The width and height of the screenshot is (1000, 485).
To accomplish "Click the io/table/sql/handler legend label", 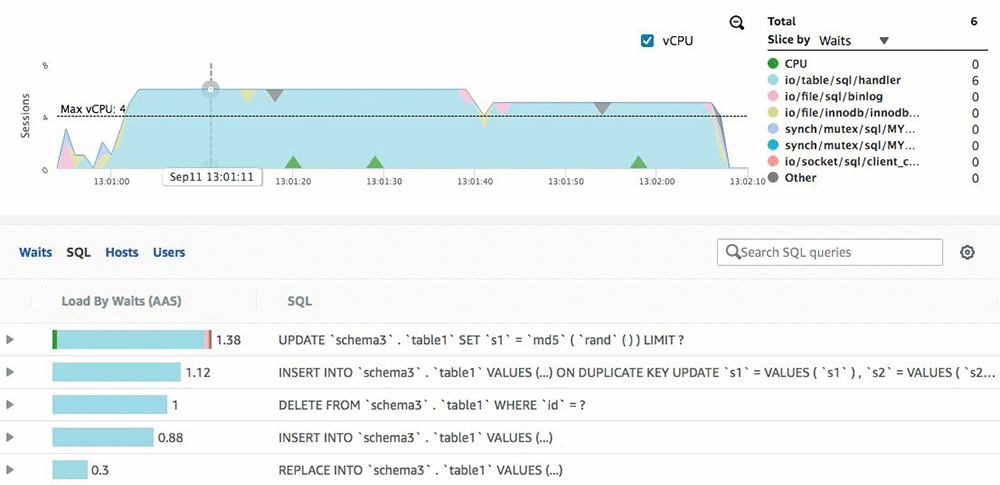I will pyautogui.click(x=842, y=80).
